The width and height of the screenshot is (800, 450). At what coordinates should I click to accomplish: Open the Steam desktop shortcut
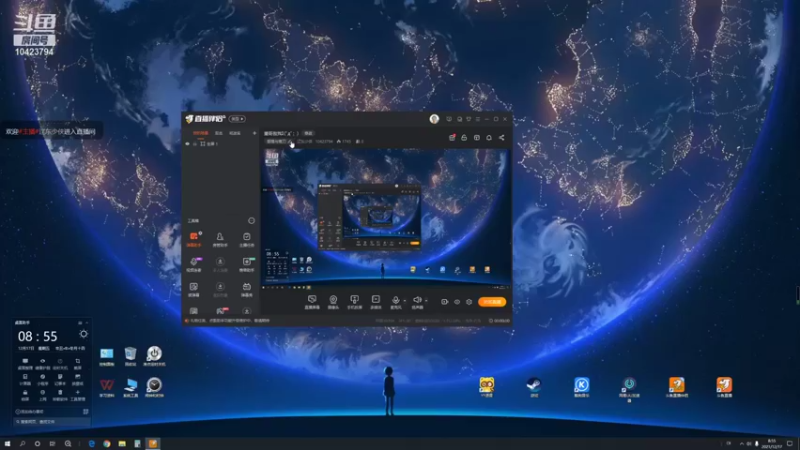(534, 387)
